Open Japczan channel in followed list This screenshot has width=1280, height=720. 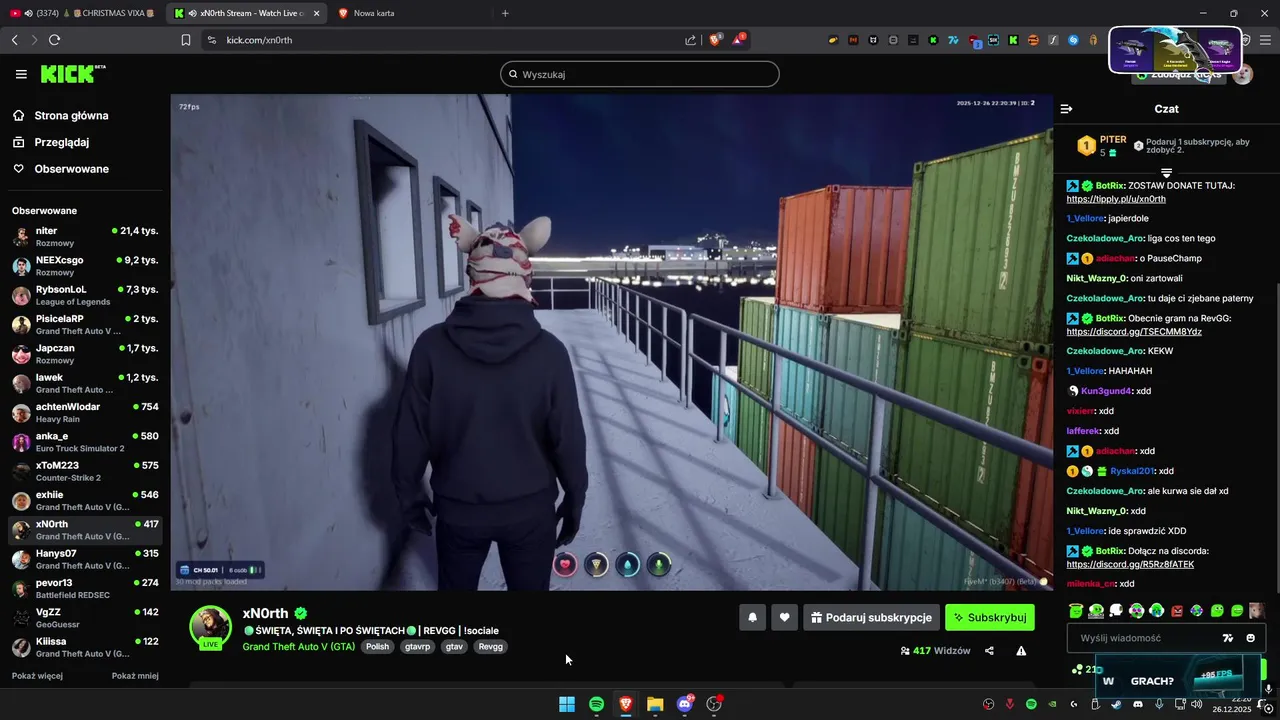(x=85, y=354)
